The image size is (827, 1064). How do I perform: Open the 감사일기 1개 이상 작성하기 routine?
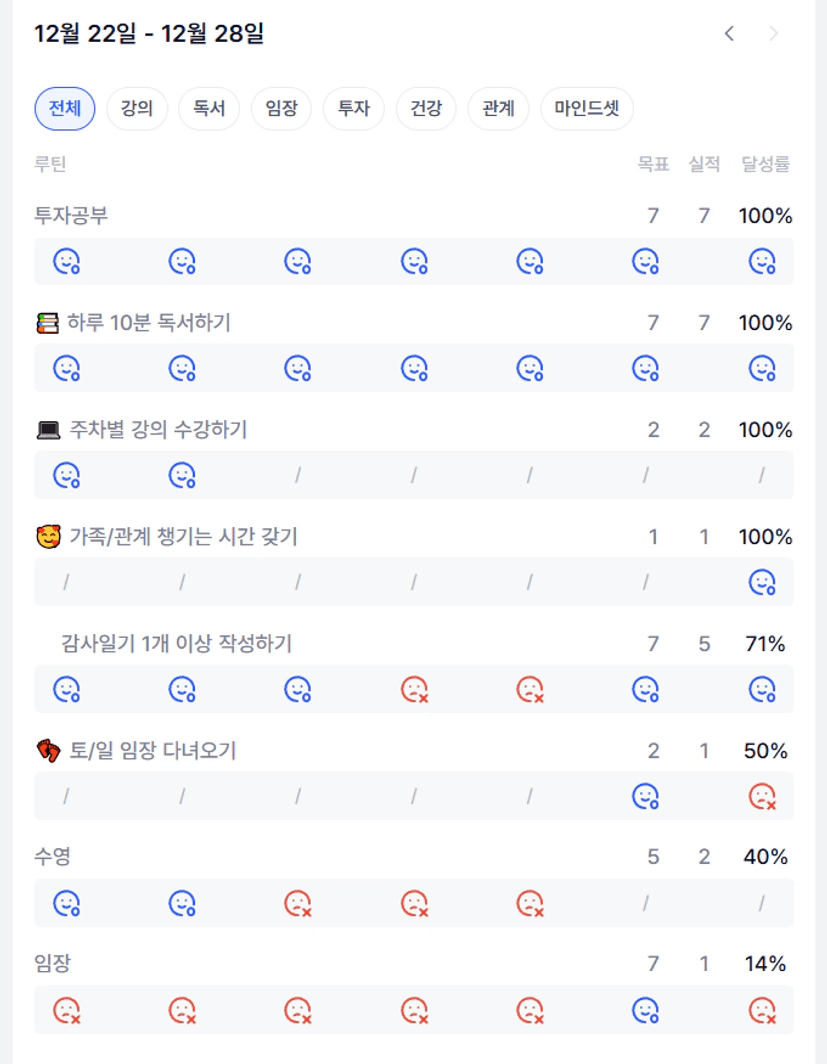[176, 644]
